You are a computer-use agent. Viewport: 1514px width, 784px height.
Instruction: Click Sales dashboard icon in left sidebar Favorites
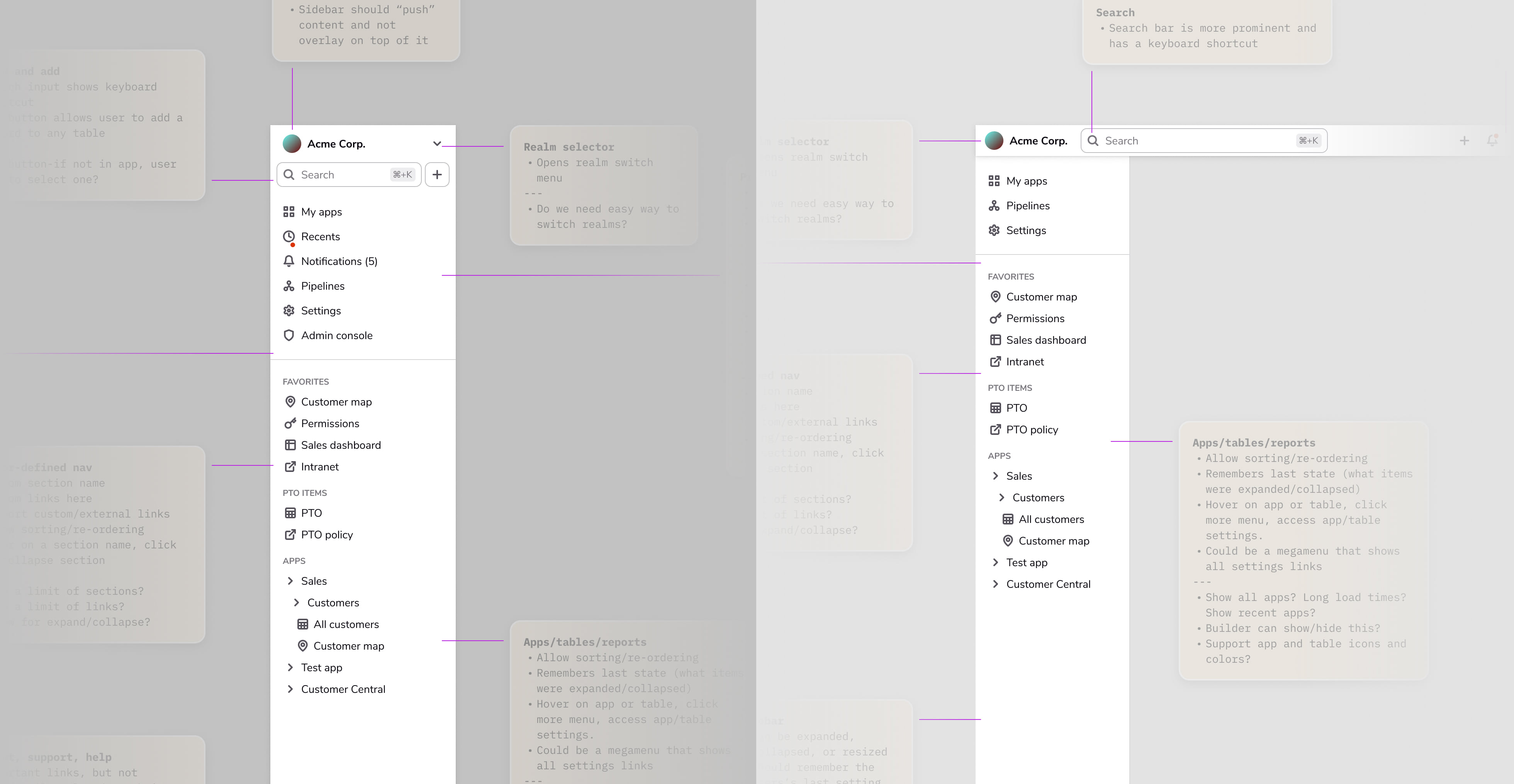point(290,445)
